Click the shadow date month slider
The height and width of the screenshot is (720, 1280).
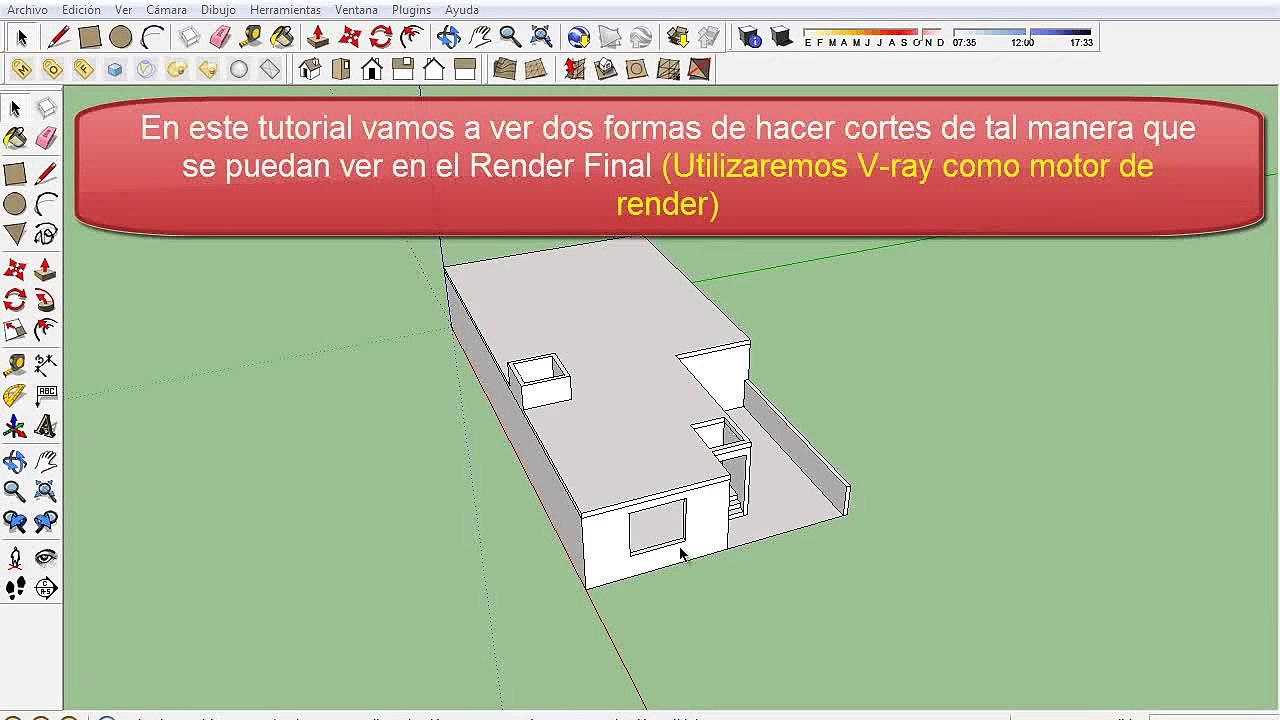(x=873, y=33)
